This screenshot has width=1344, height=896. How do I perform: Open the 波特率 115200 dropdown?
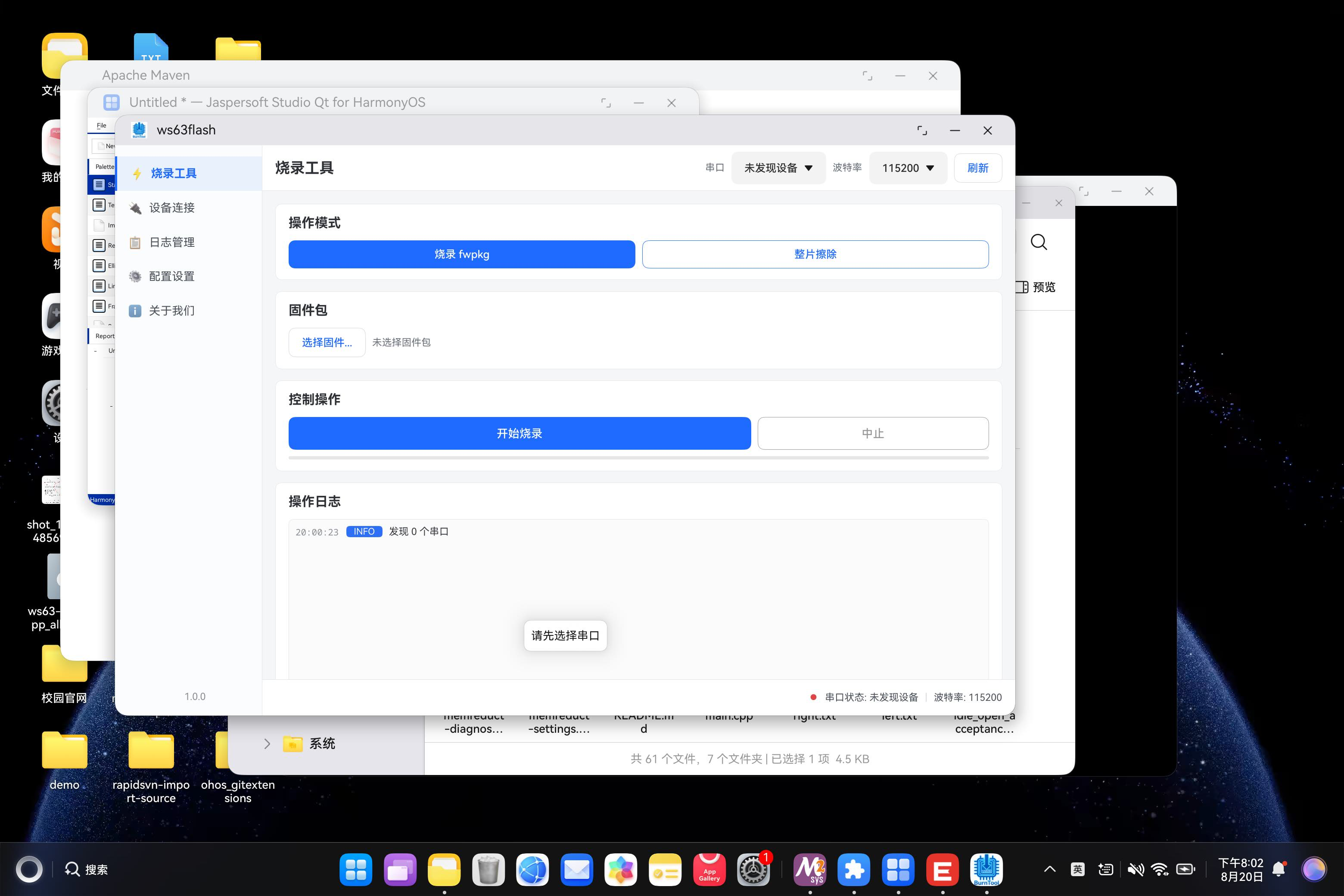[x=908, y=168]
